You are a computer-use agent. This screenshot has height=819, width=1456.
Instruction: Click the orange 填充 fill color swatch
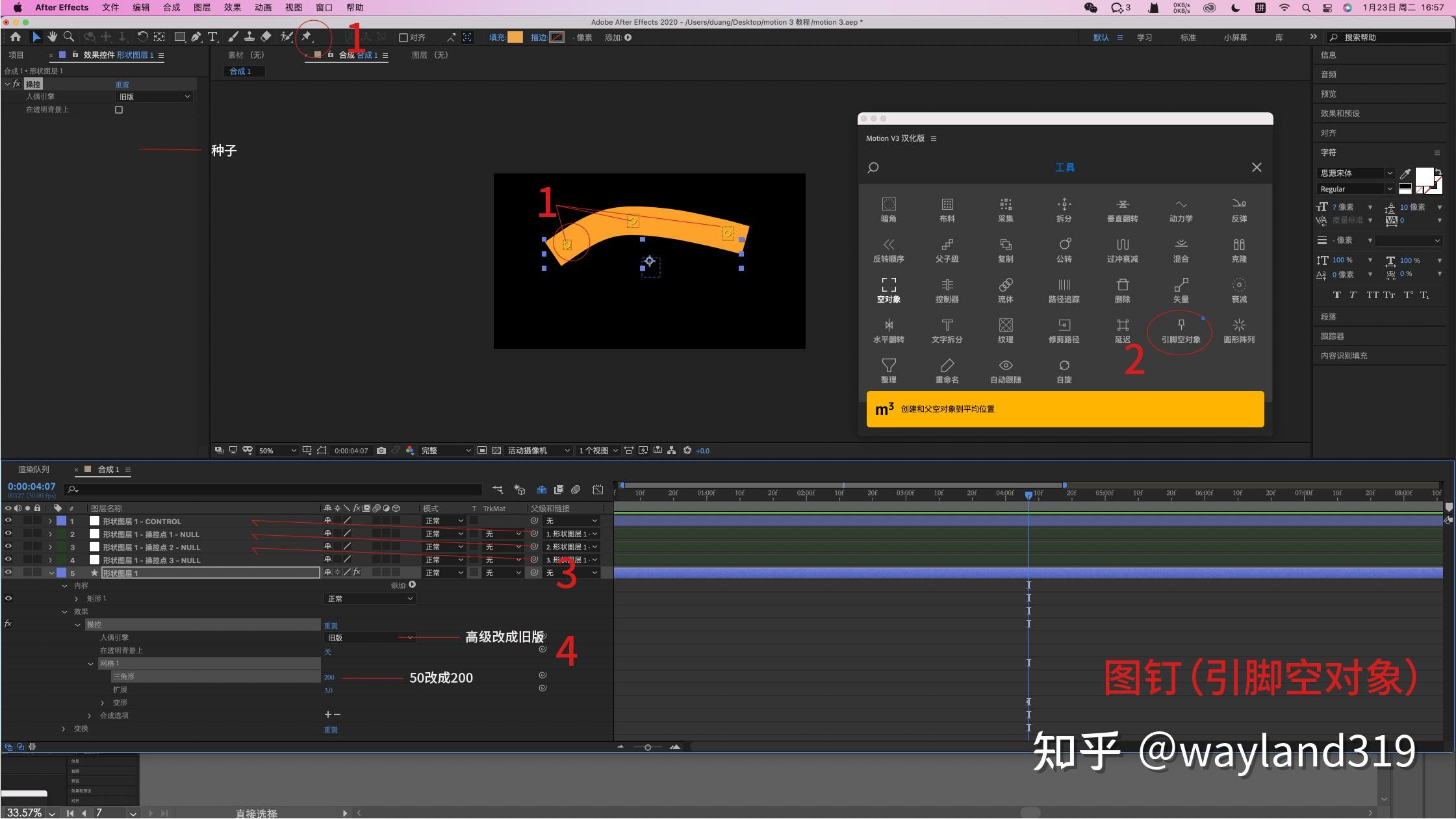(515, 38)
